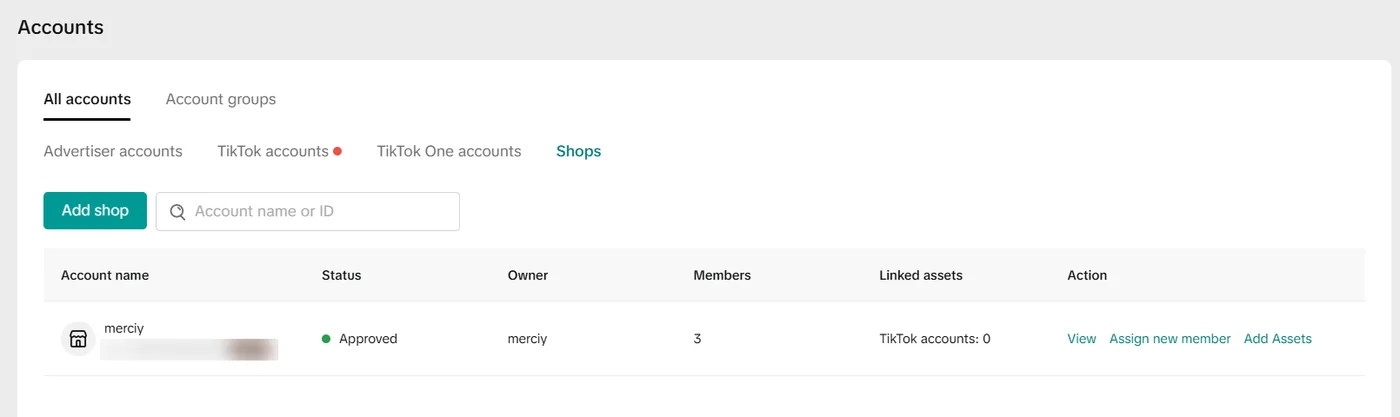Click the owner name merciy in Owner column

coord(527,339)
